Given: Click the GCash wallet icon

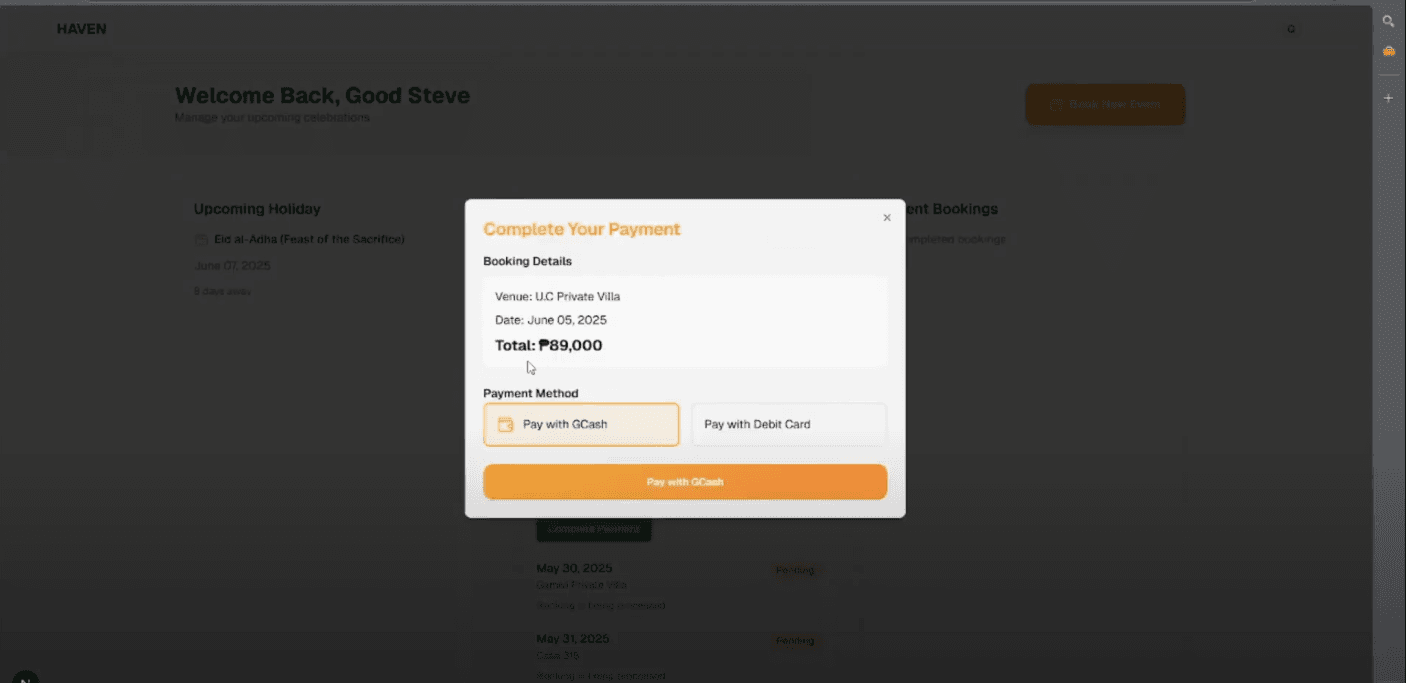Looking at the screenshot, I should (505, 425).
